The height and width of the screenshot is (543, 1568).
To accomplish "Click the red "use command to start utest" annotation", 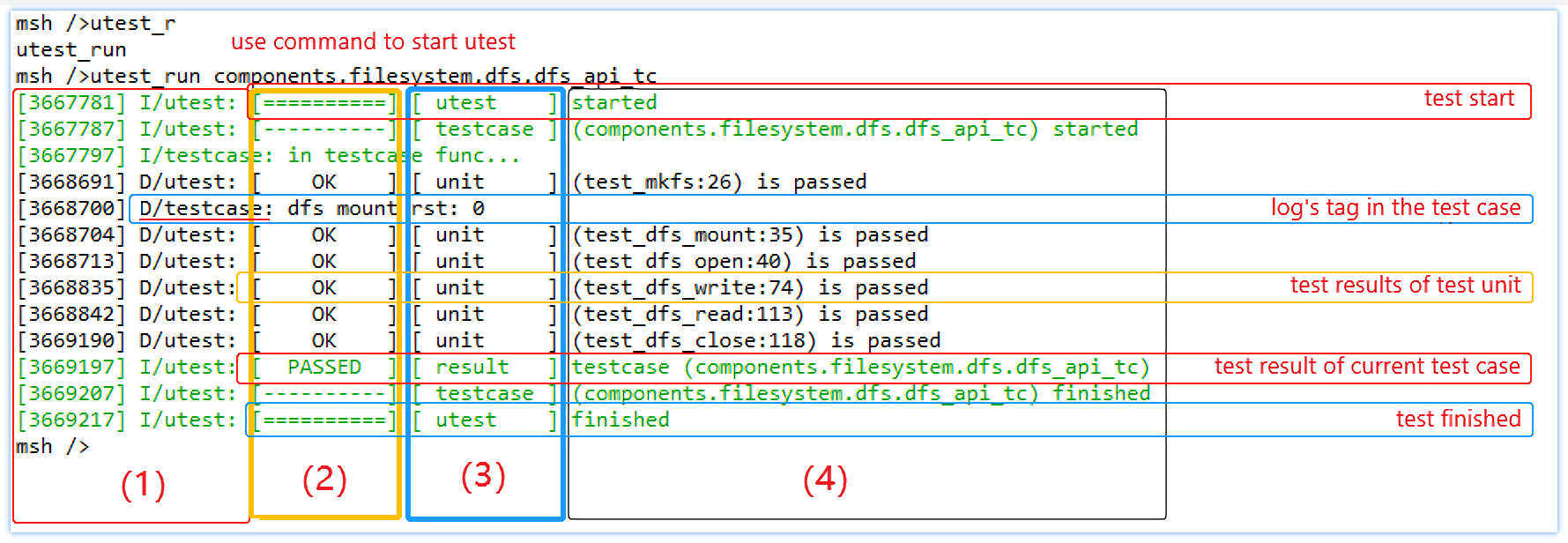I will click(373, 42).
